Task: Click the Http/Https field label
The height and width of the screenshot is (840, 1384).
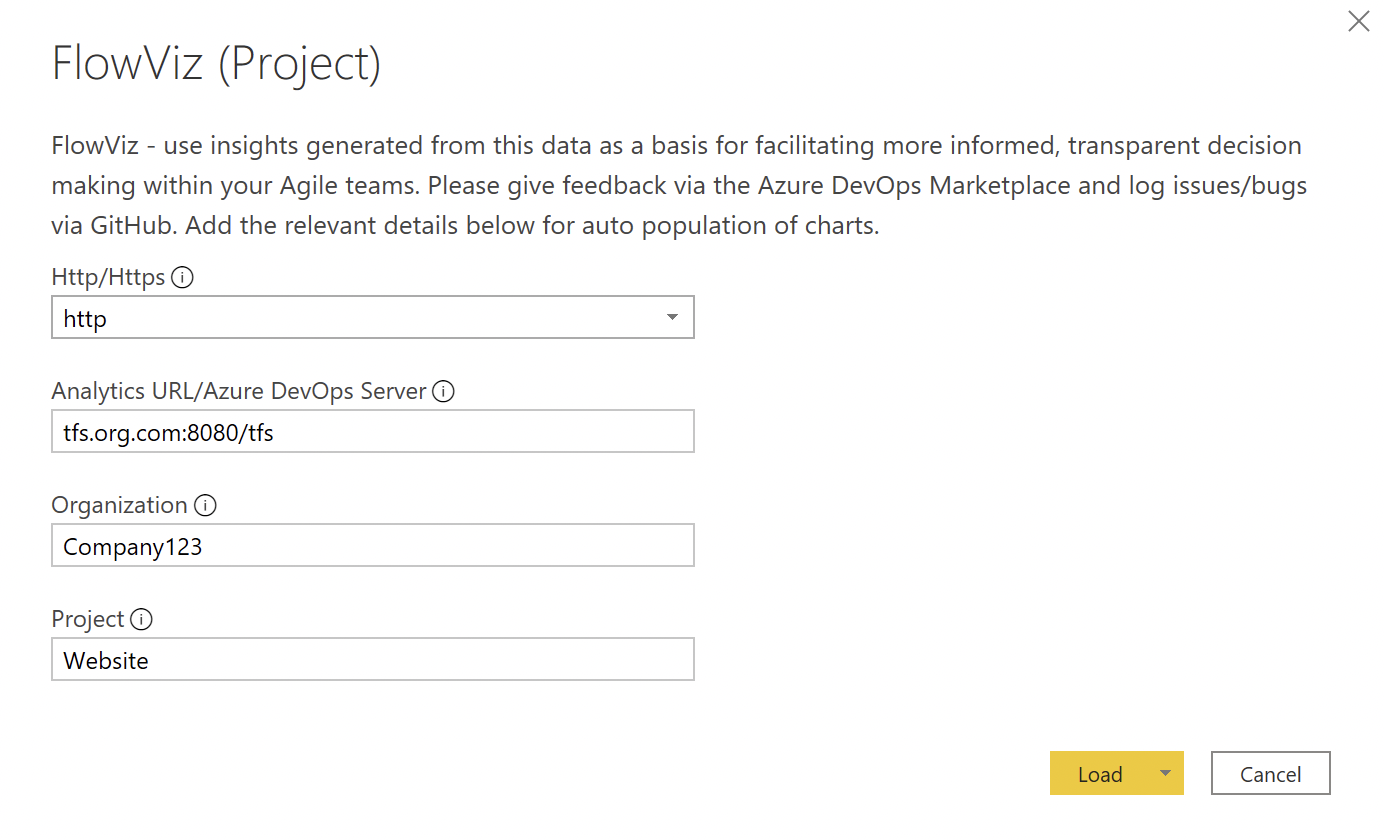Action: 109,278
